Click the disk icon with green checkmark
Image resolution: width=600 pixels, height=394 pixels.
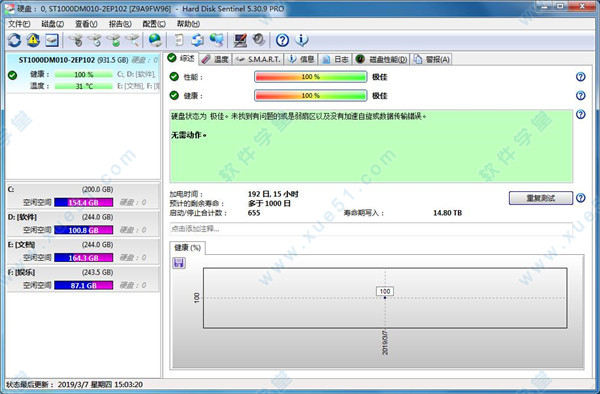[x=114, y=40]
